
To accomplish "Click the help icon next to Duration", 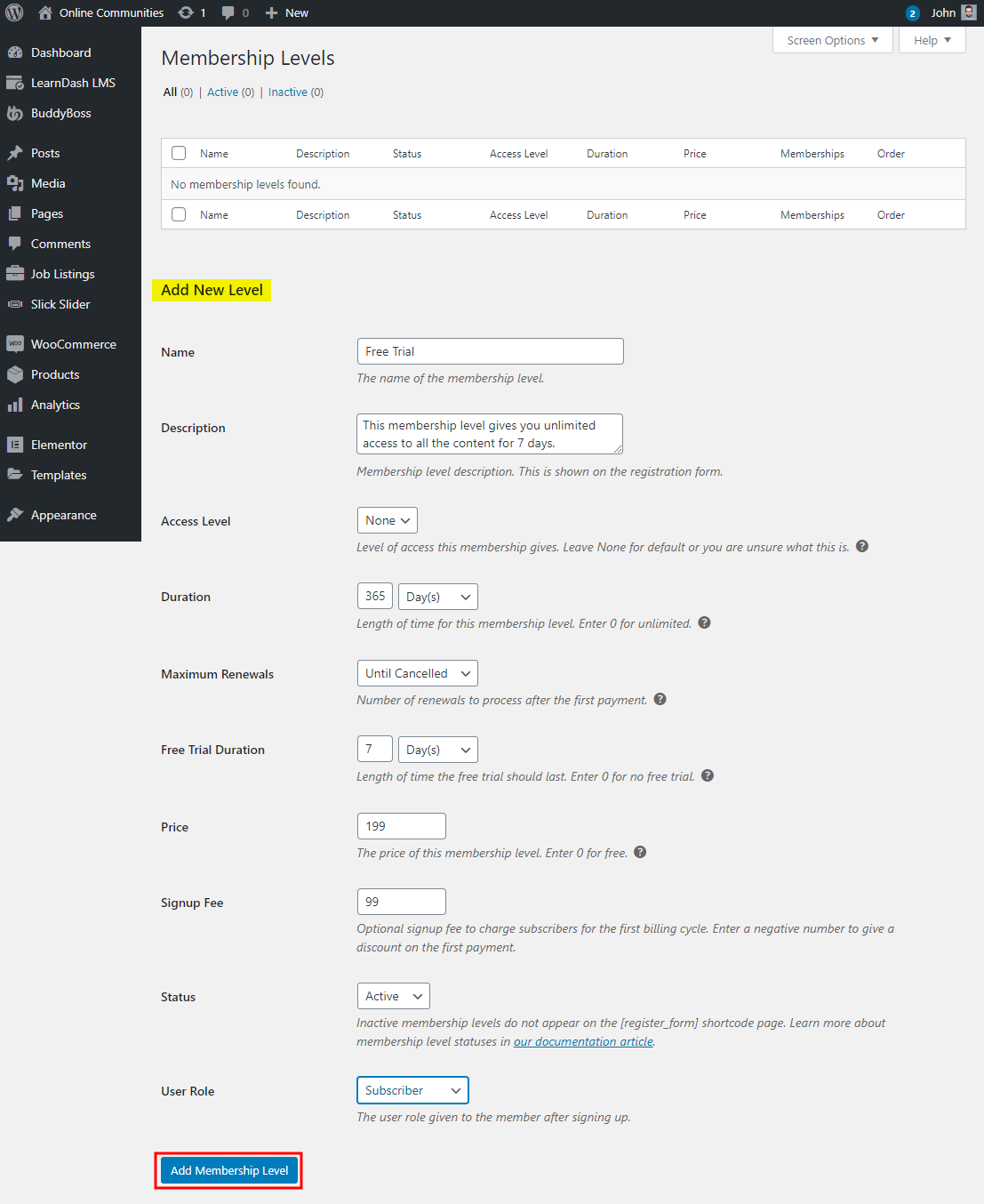I will pos(704,622).
